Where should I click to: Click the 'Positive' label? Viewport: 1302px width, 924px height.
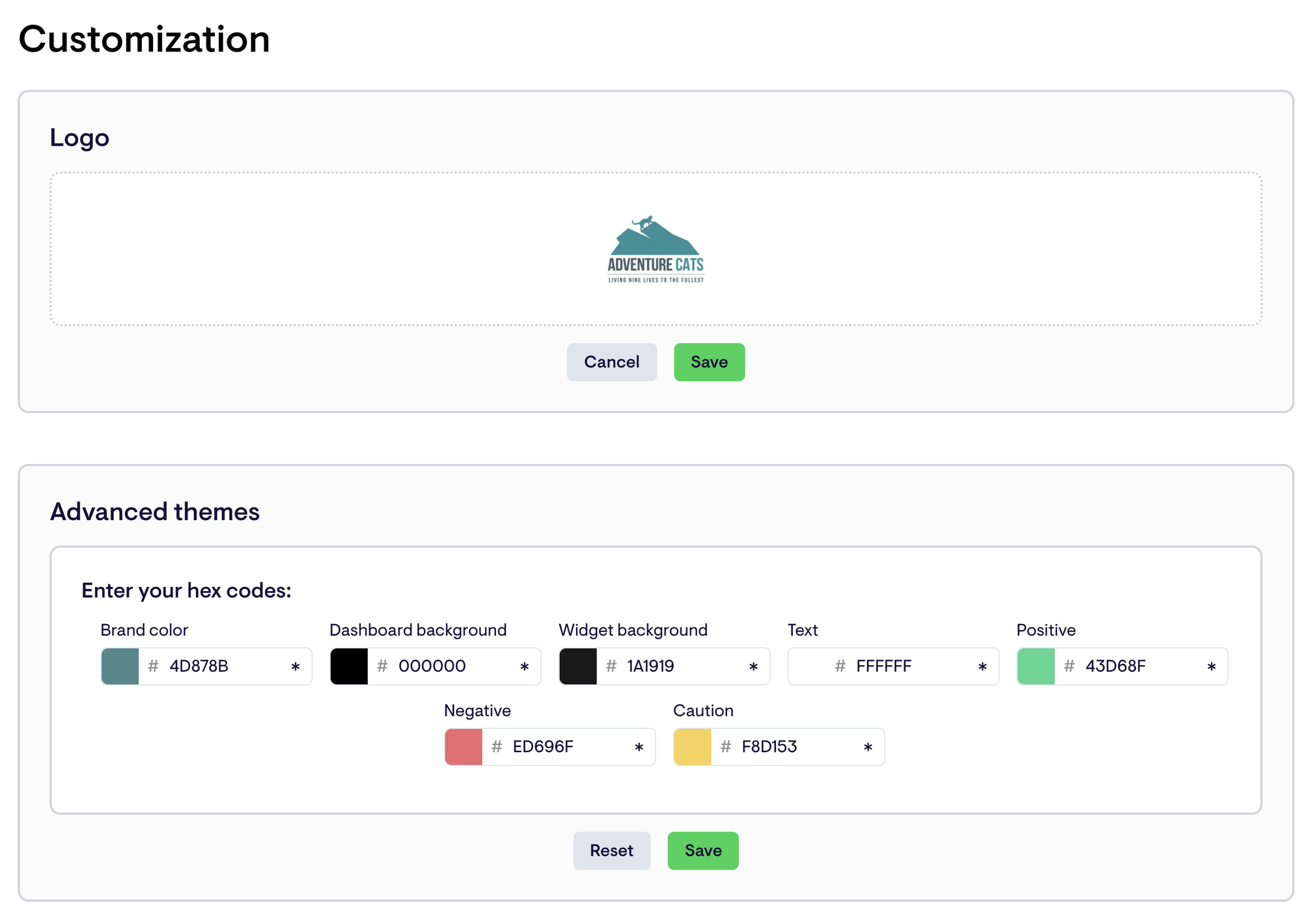(x=1046, y=630)
